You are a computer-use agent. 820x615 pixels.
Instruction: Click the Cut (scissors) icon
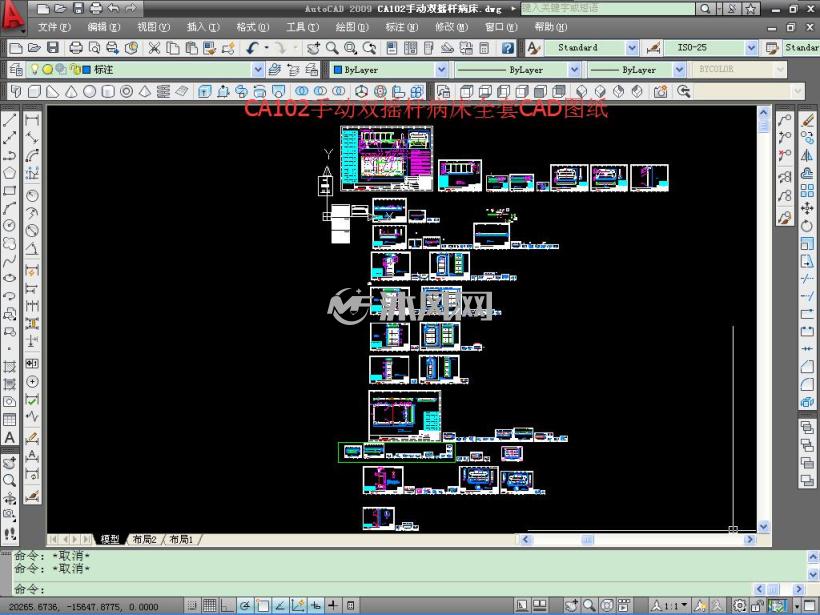[154, 48]
